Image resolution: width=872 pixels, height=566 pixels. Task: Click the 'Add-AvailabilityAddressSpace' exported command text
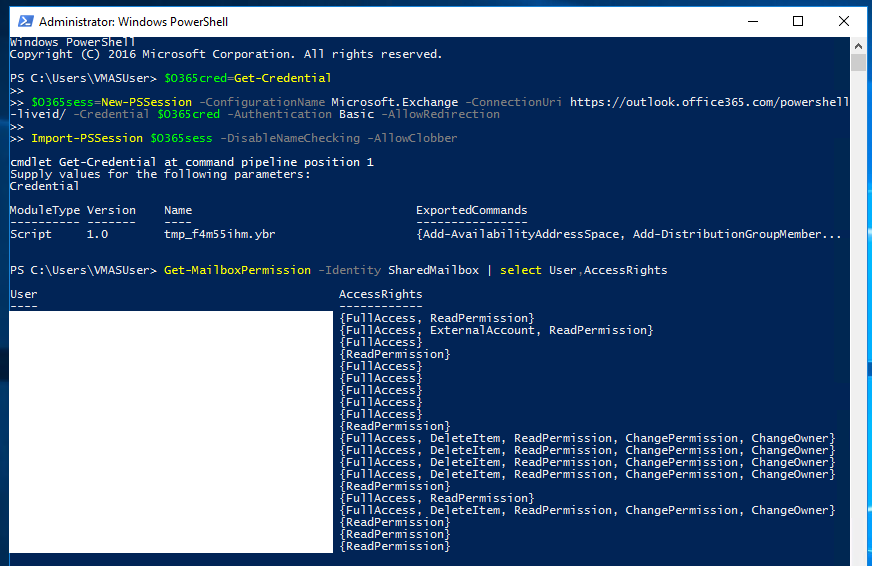[521, 234]
